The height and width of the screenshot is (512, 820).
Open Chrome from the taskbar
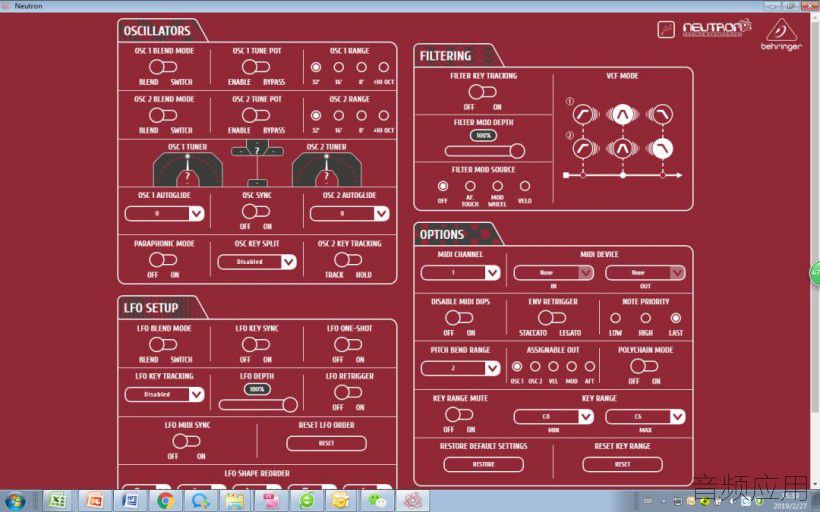tap(165, 501)
